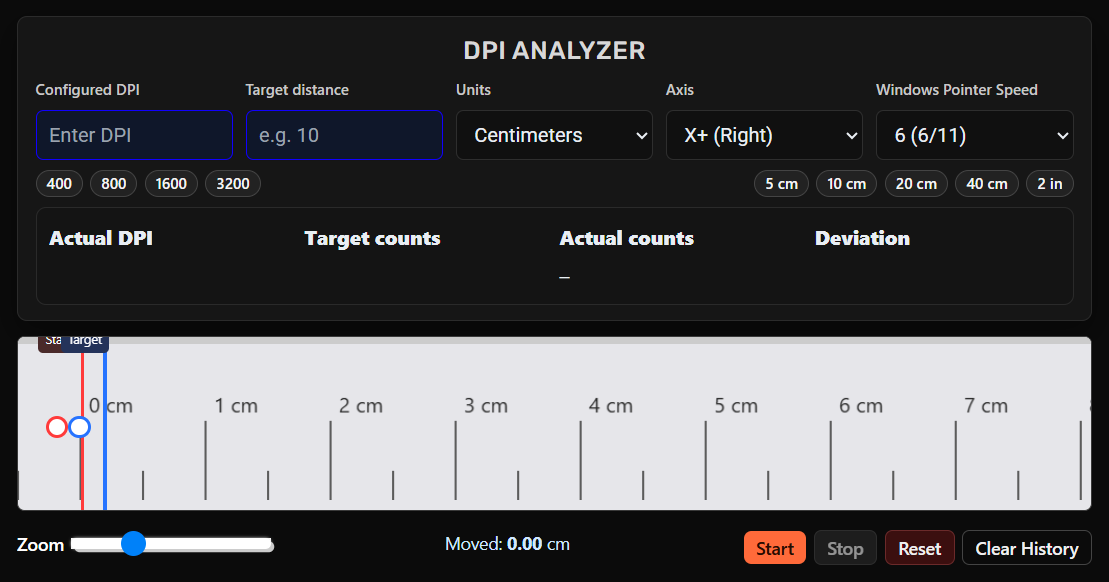Open the Windows Pointer Speed dropdown
Image resolution: width=1109 pixels, height=582 pixels.
click(974, 134)
